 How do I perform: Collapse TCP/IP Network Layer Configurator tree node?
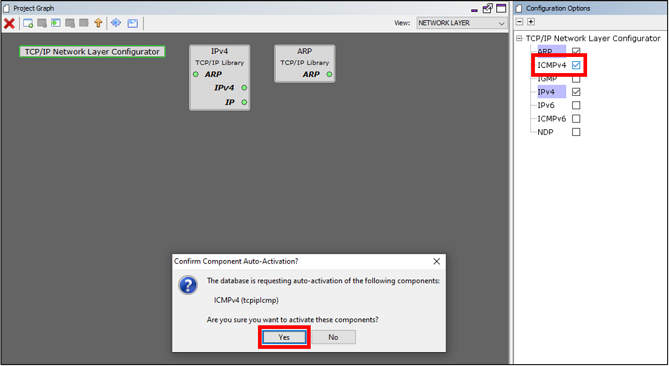click(x=519, y=38)
